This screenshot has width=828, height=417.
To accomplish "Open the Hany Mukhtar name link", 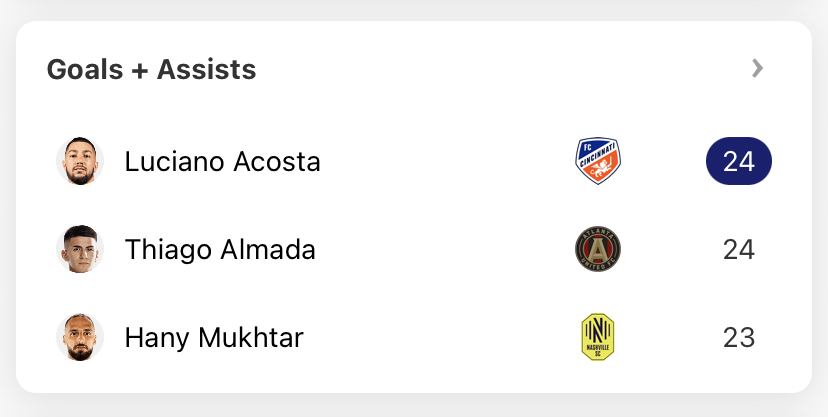I will pos(214,338).
